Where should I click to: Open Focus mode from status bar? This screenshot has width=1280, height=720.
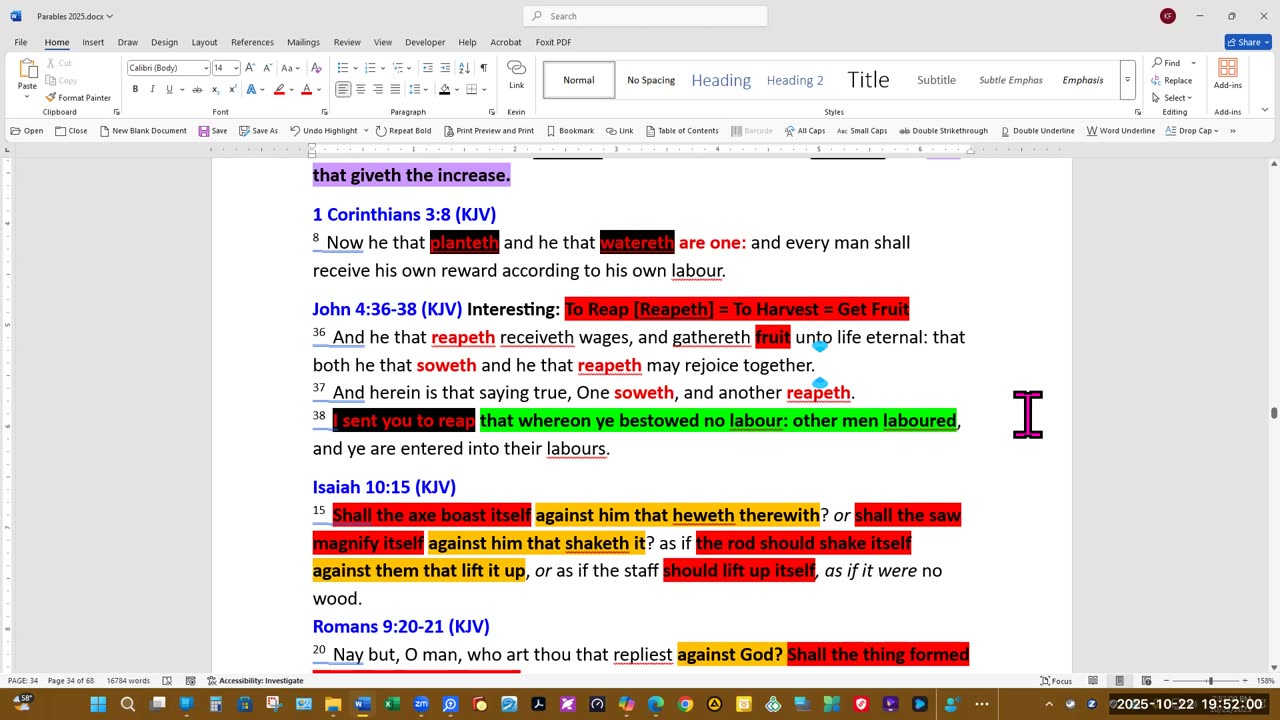1056,681
